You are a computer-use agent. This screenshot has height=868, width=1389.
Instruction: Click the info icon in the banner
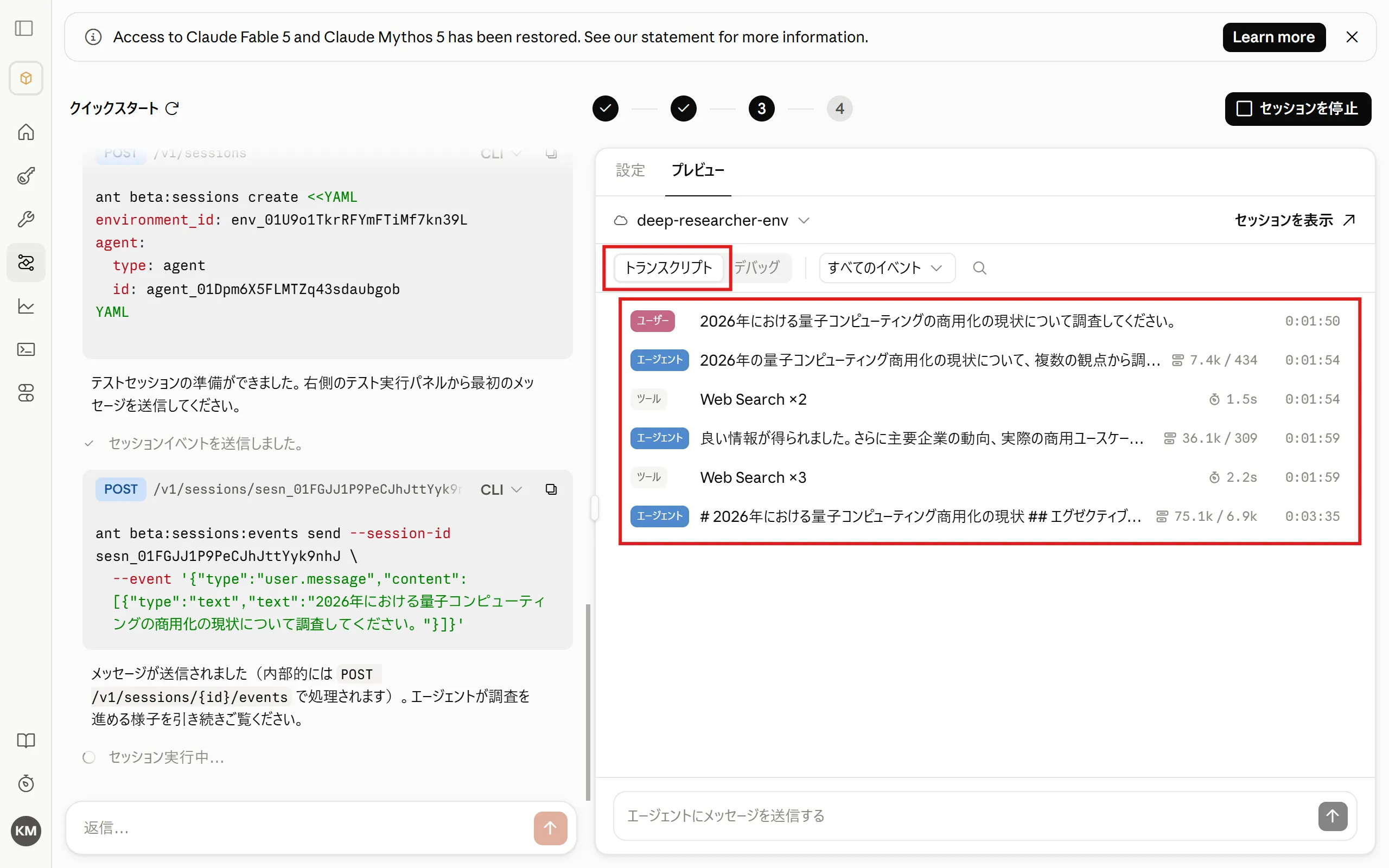click(x=93, y=37)
